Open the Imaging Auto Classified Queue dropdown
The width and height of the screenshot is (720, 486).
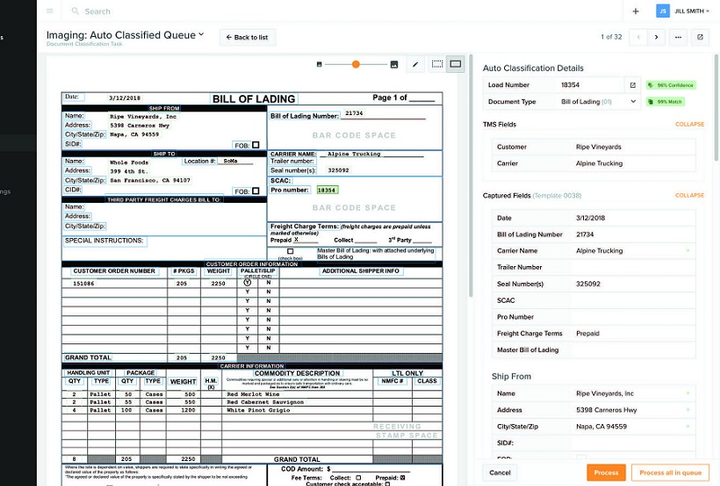(201, 35)
